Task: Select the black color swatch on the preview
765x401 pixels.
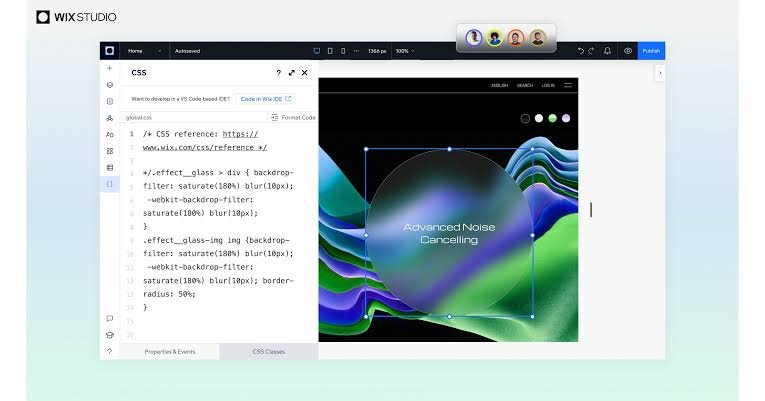Action: tap(525, 119)
